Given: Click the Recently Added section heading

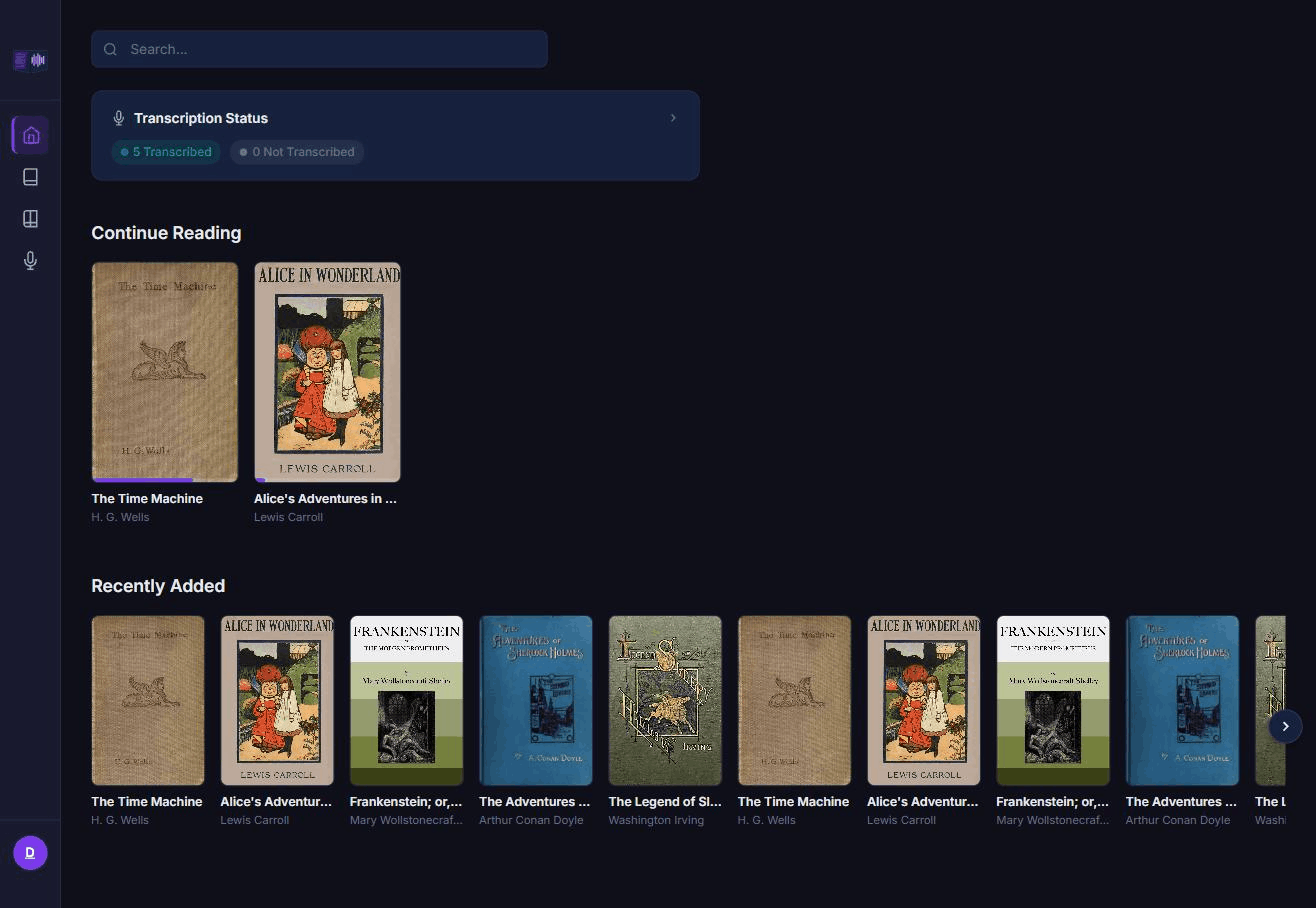Looking at the screenshot, I should 158,586.
